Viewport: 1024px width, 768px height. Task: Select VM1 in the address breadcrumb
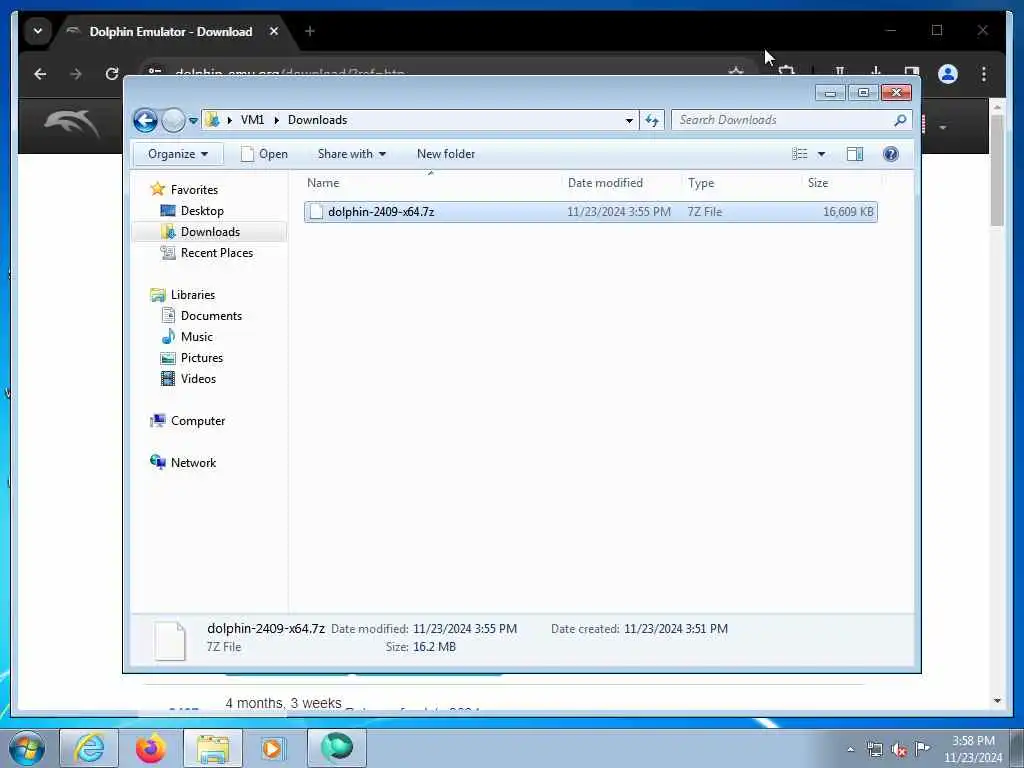(x=252, y=120)
